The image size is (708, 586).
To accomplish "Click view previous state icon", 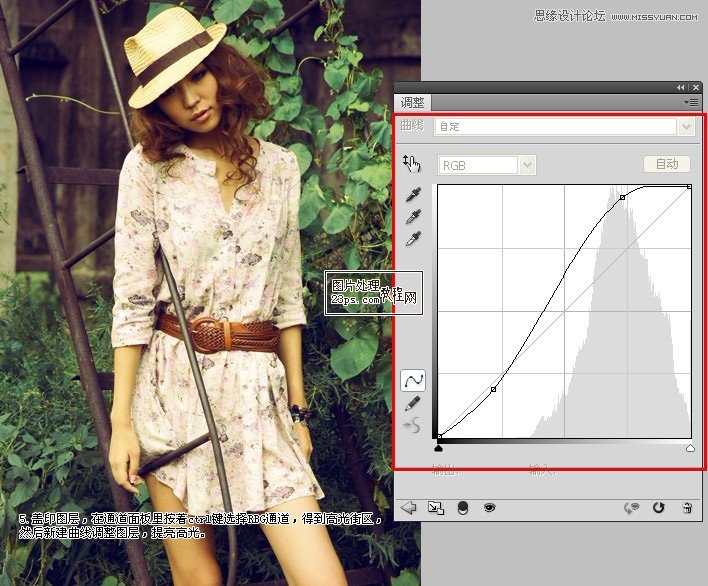I will 631,508.
